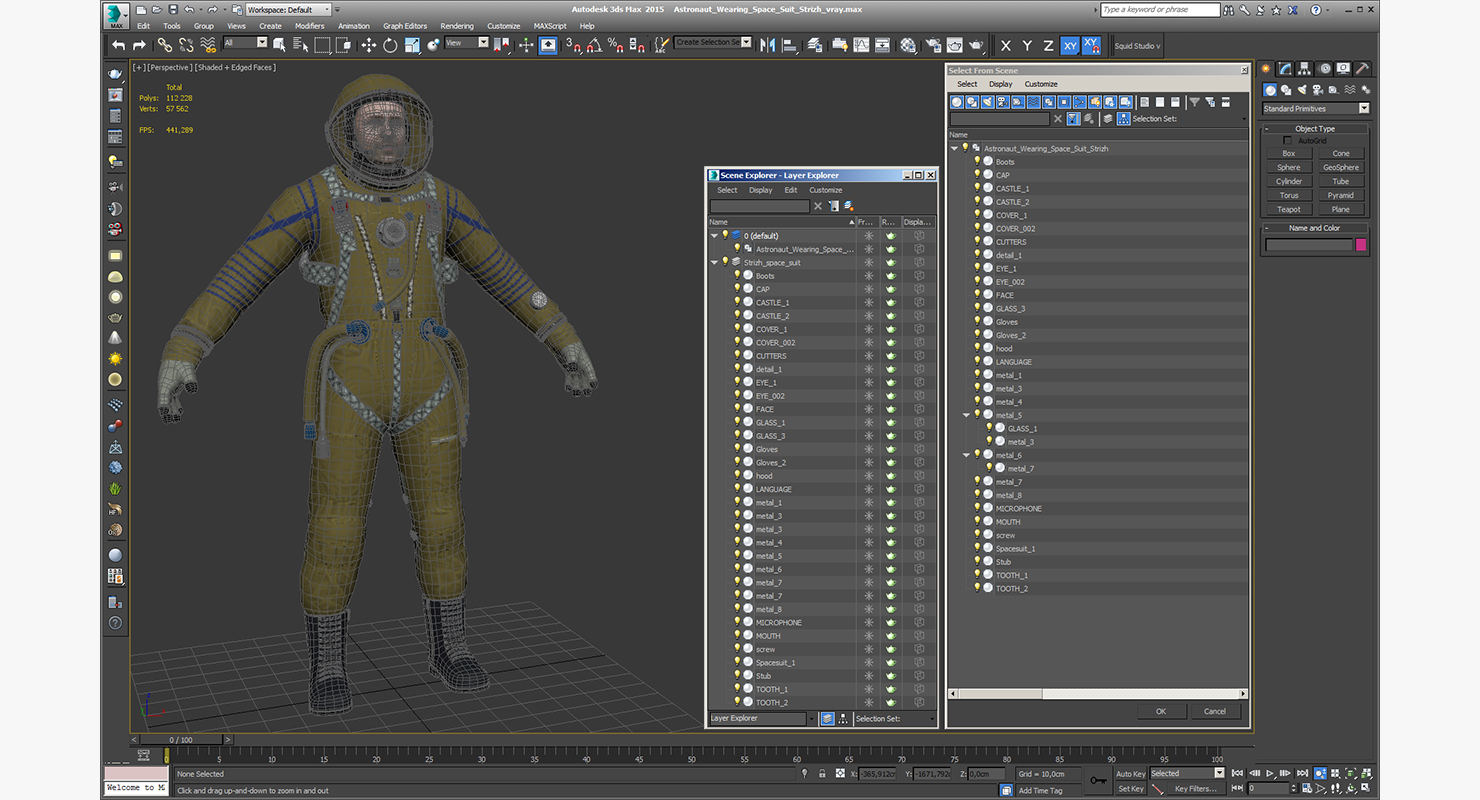Toggle AutoGrid checkbox
Image resolution: width=1480 pixels, height=800 pixels.
coord(1288,141)
